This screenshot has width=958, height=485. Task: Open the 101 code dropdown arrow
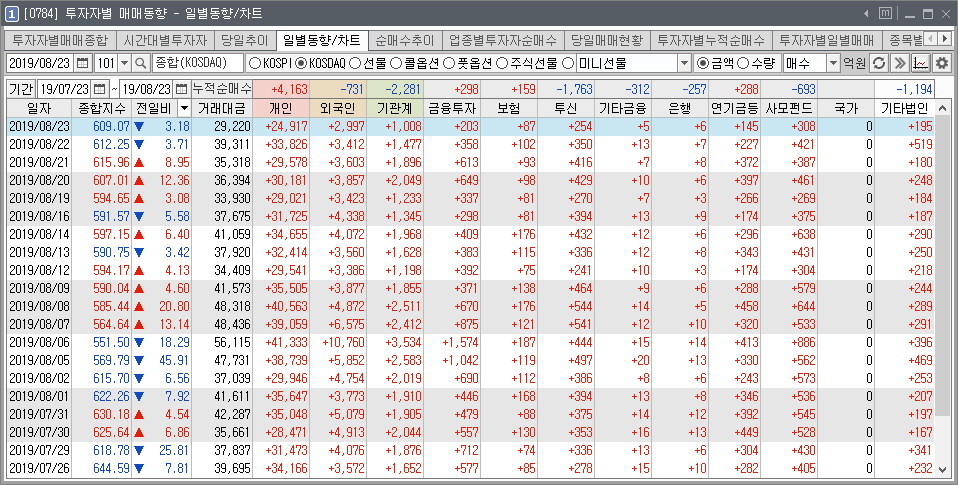(x=125, y=63)
